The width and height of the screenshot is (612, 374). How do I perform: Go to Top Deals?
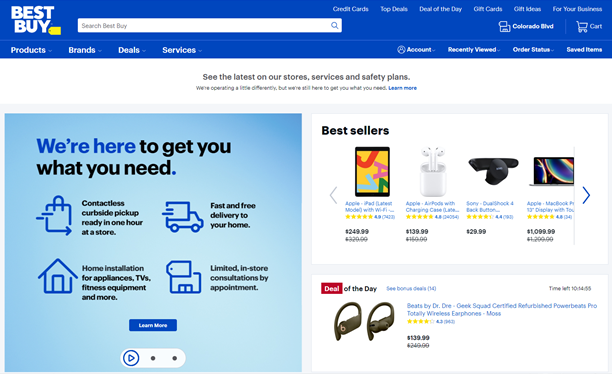point(394,9)
